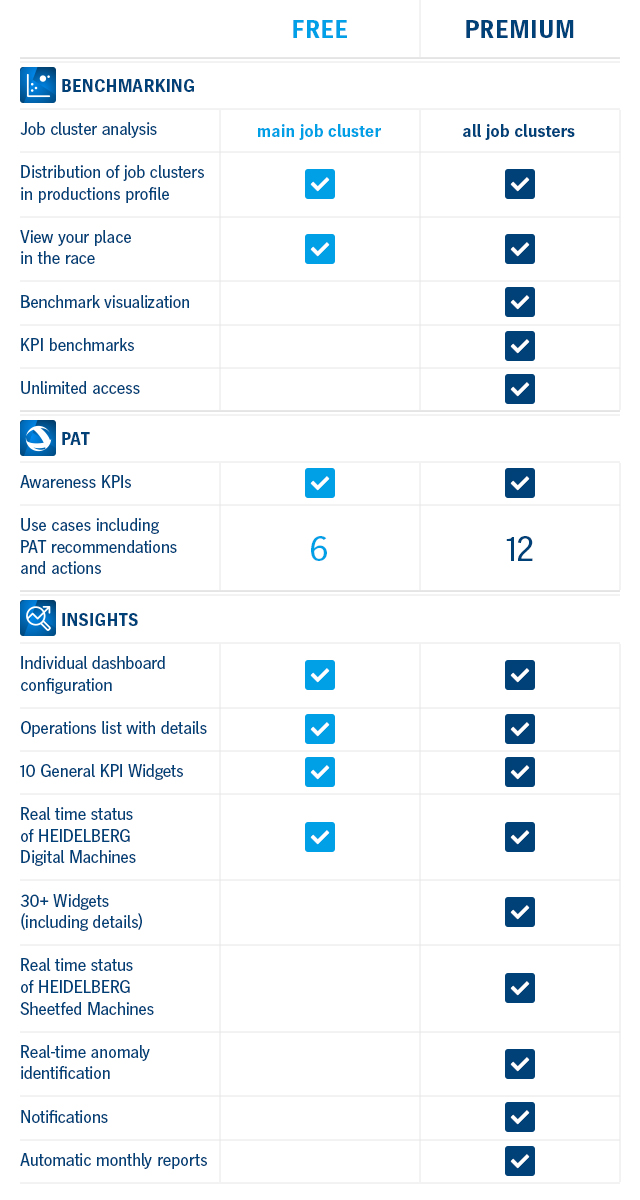Click the Insights magnifier chart icon
The width and height of the screenshot is (640, 1200).
click(x=38, y=619)
